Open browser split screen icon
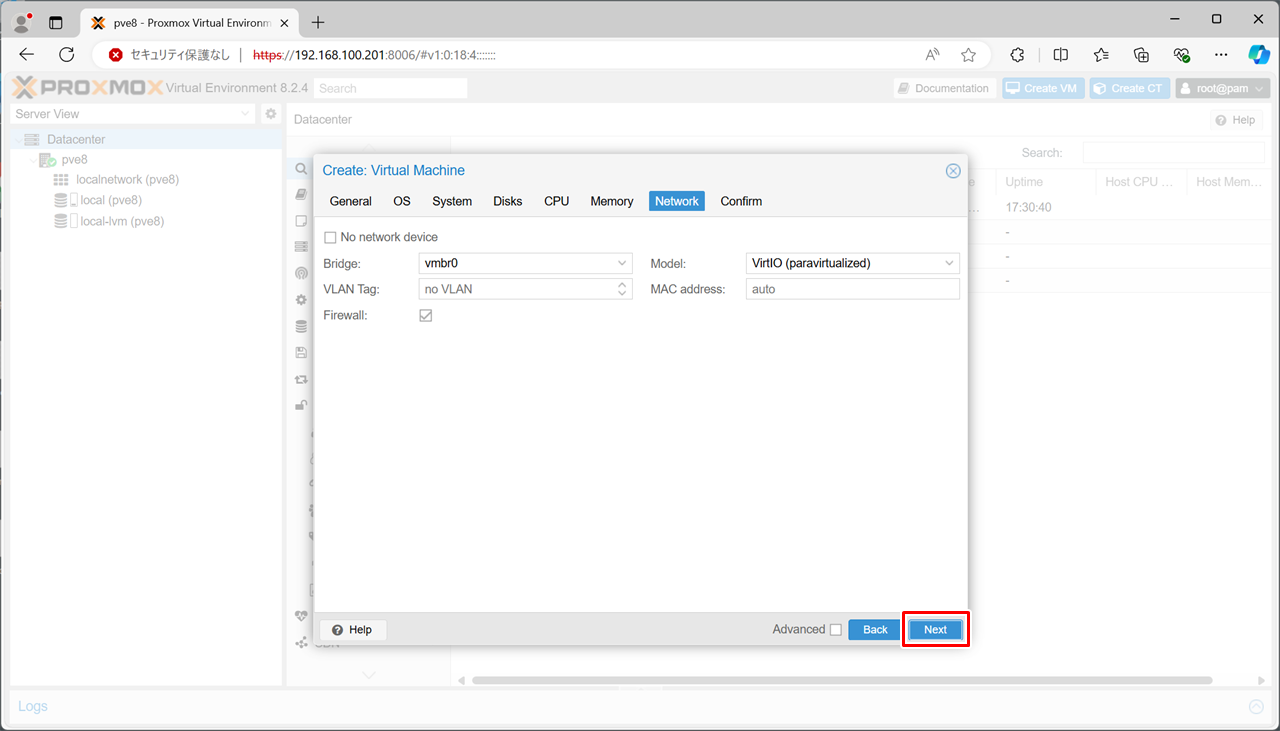The width and height of the screenshot is (1280, 731). coord(1061,55)
